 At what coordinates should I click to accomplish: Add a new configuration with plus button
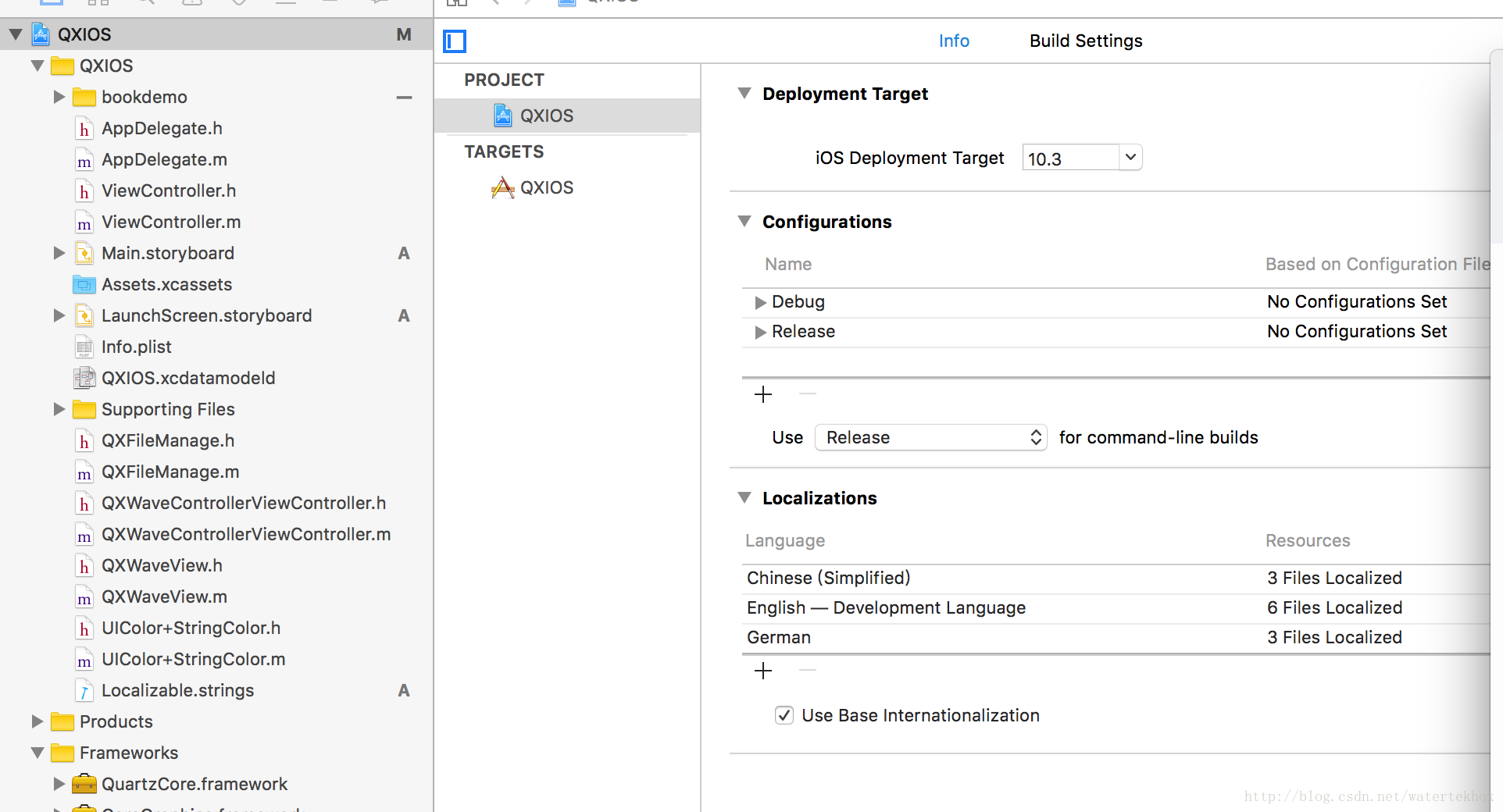click(x=763, y=394)
